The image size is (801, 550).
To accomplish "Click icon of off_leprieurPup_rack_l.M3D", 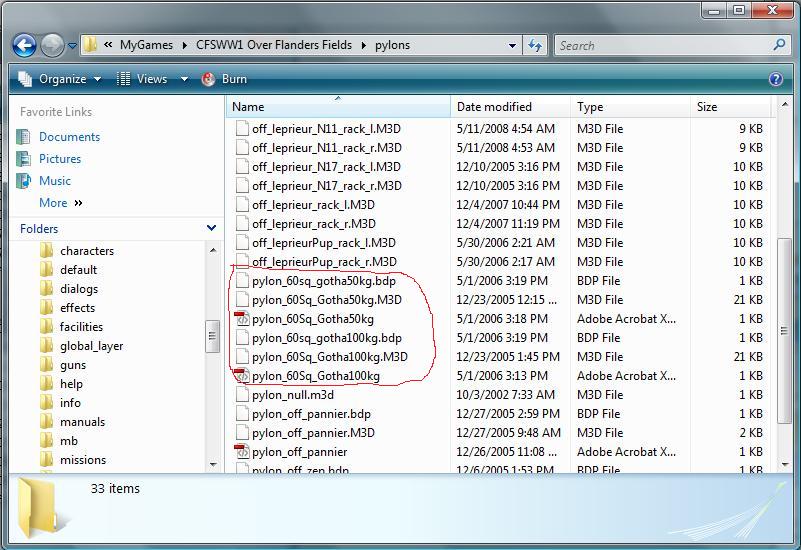I will click(x=242, y=243).
